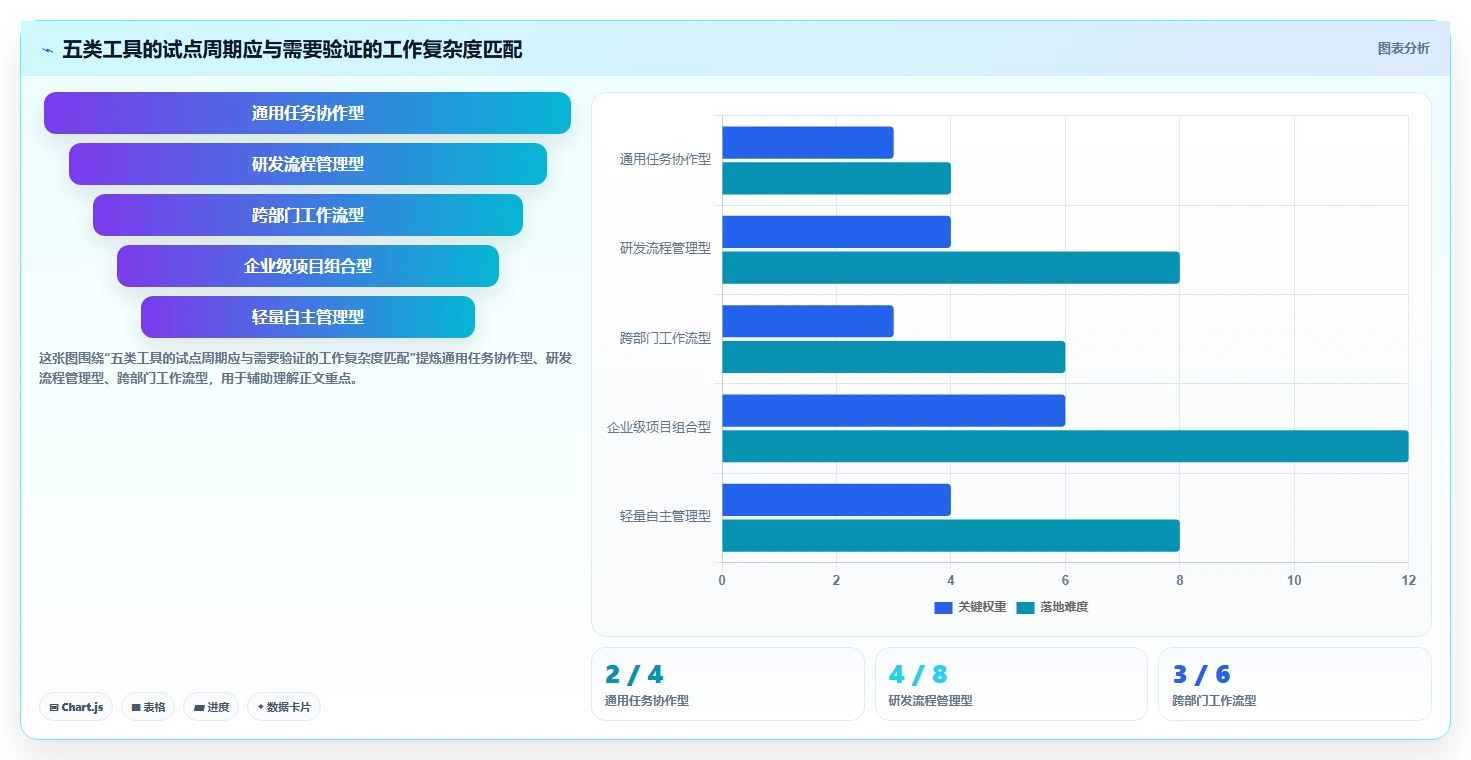Click the x-axis tick value 0
This screenshot has width=1471, height=760.
[x=722, y=580]
